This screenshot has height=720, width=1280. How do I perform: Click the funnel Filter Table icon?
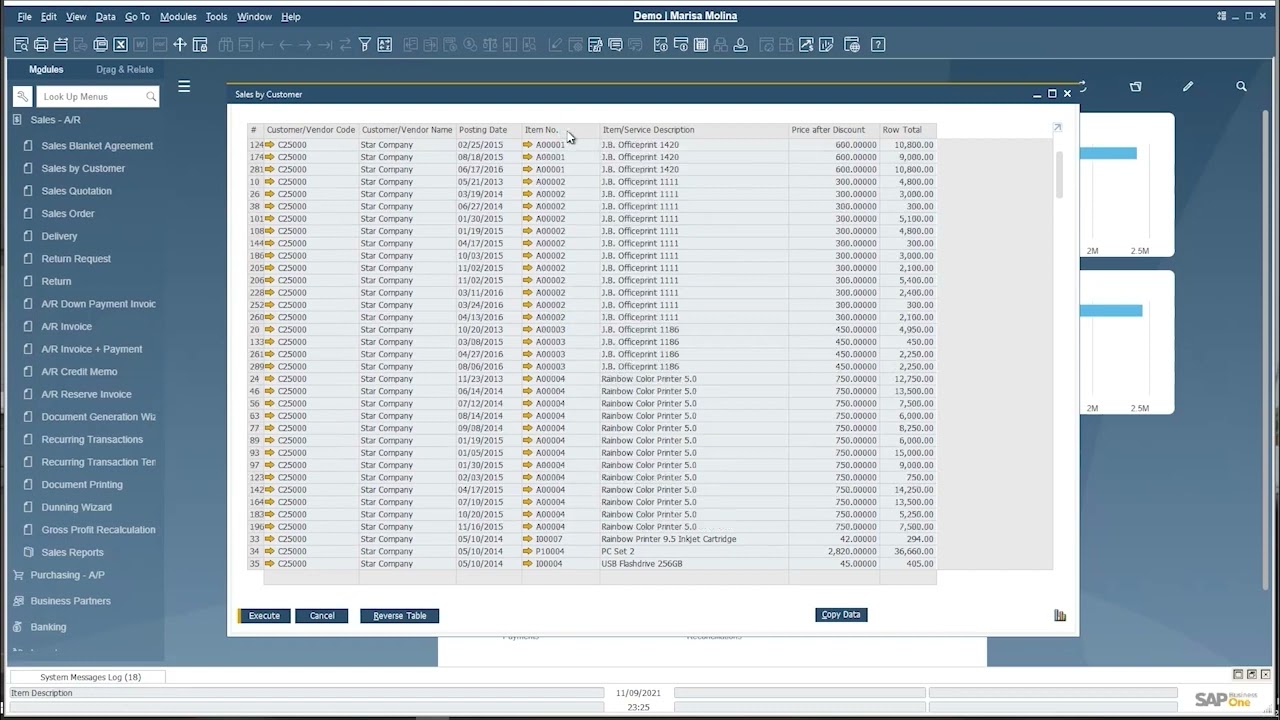click(365, 45)
